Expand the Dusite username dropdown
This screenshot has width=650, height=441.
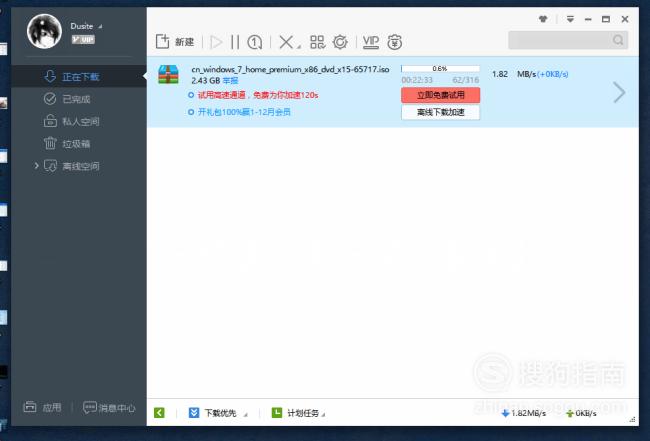tap(100, 27)
